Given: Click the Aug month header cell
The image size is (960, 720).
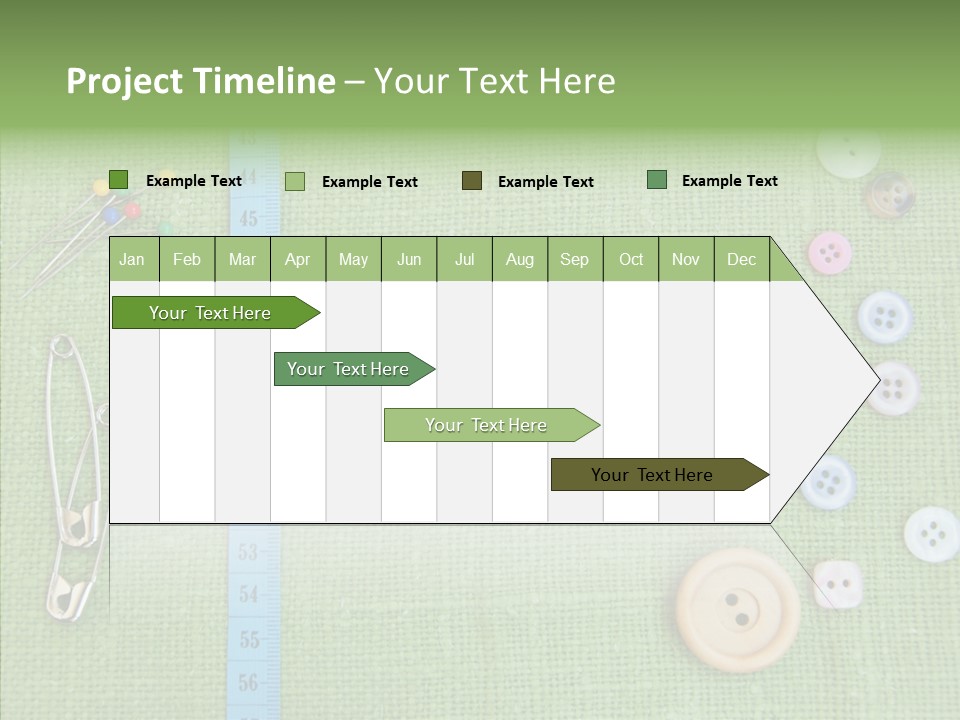Looking at the screenshot, I should pyautogui.click(x=519, y=259).
